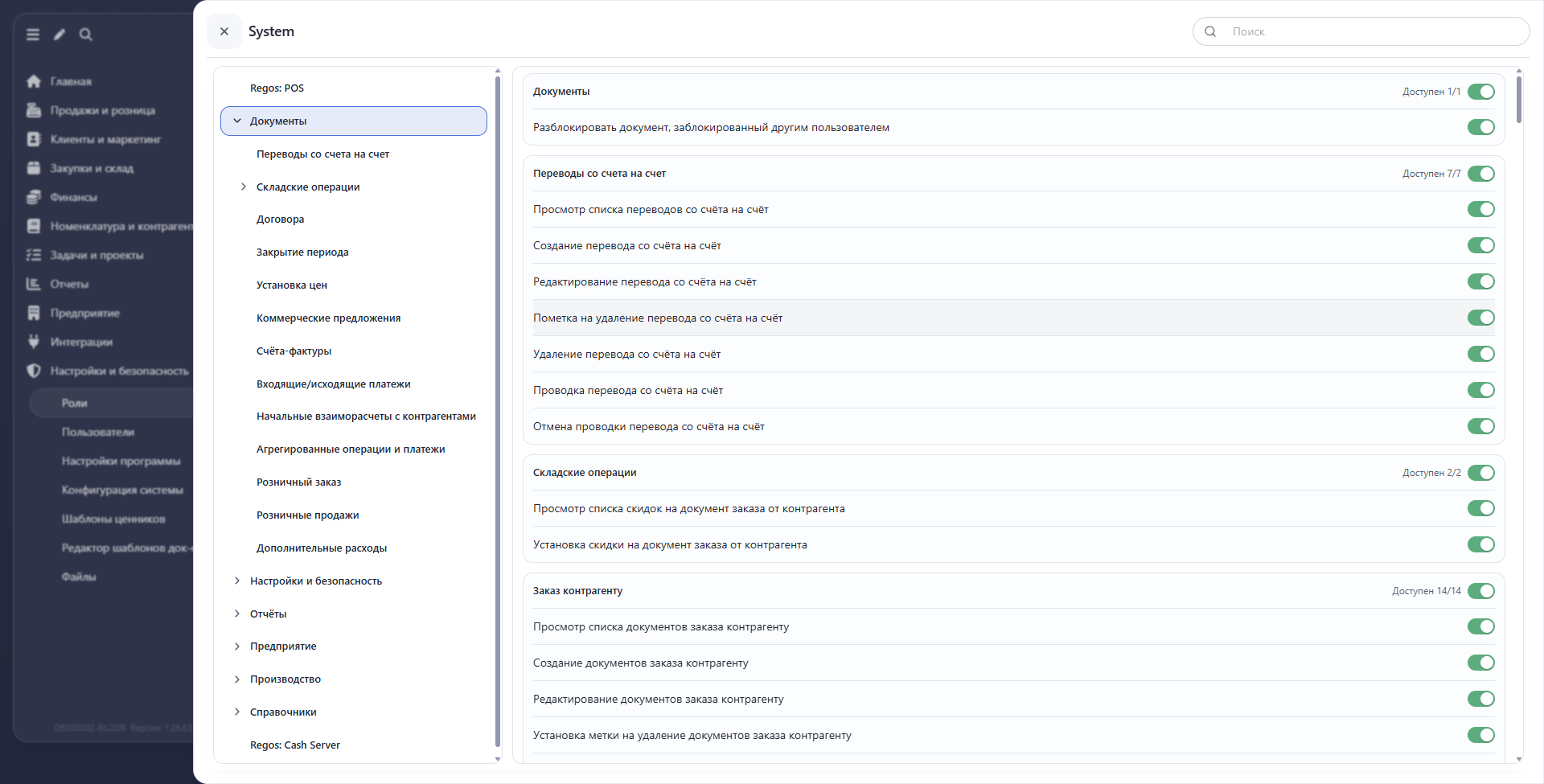Image resolution: width=1544 pixels, height=784 pixels.
Task: Open Роли in the sidebar menu
Action: pos(111,403)
